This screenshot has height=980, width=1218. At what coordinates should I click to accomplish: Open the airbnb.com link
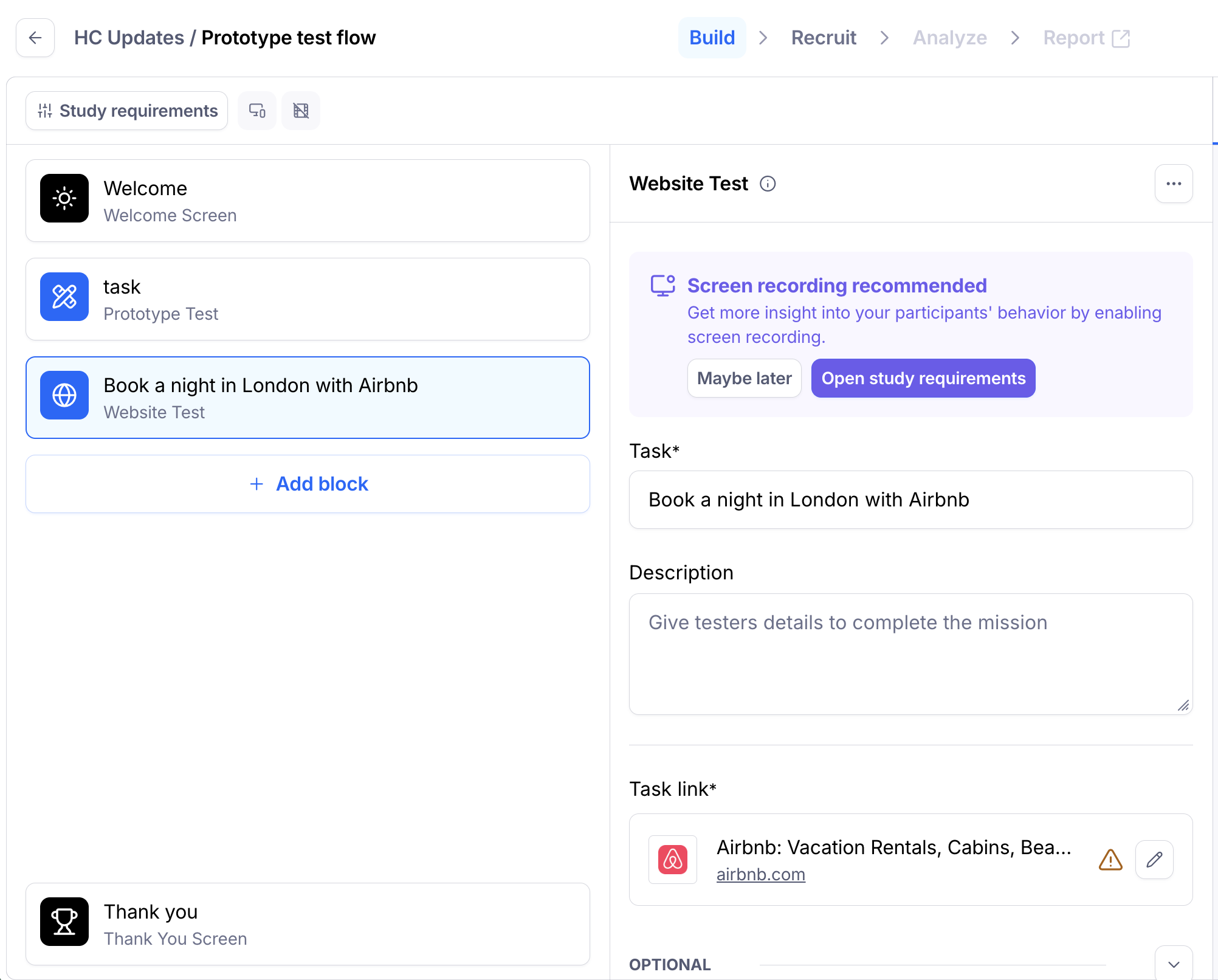point(761,874)
